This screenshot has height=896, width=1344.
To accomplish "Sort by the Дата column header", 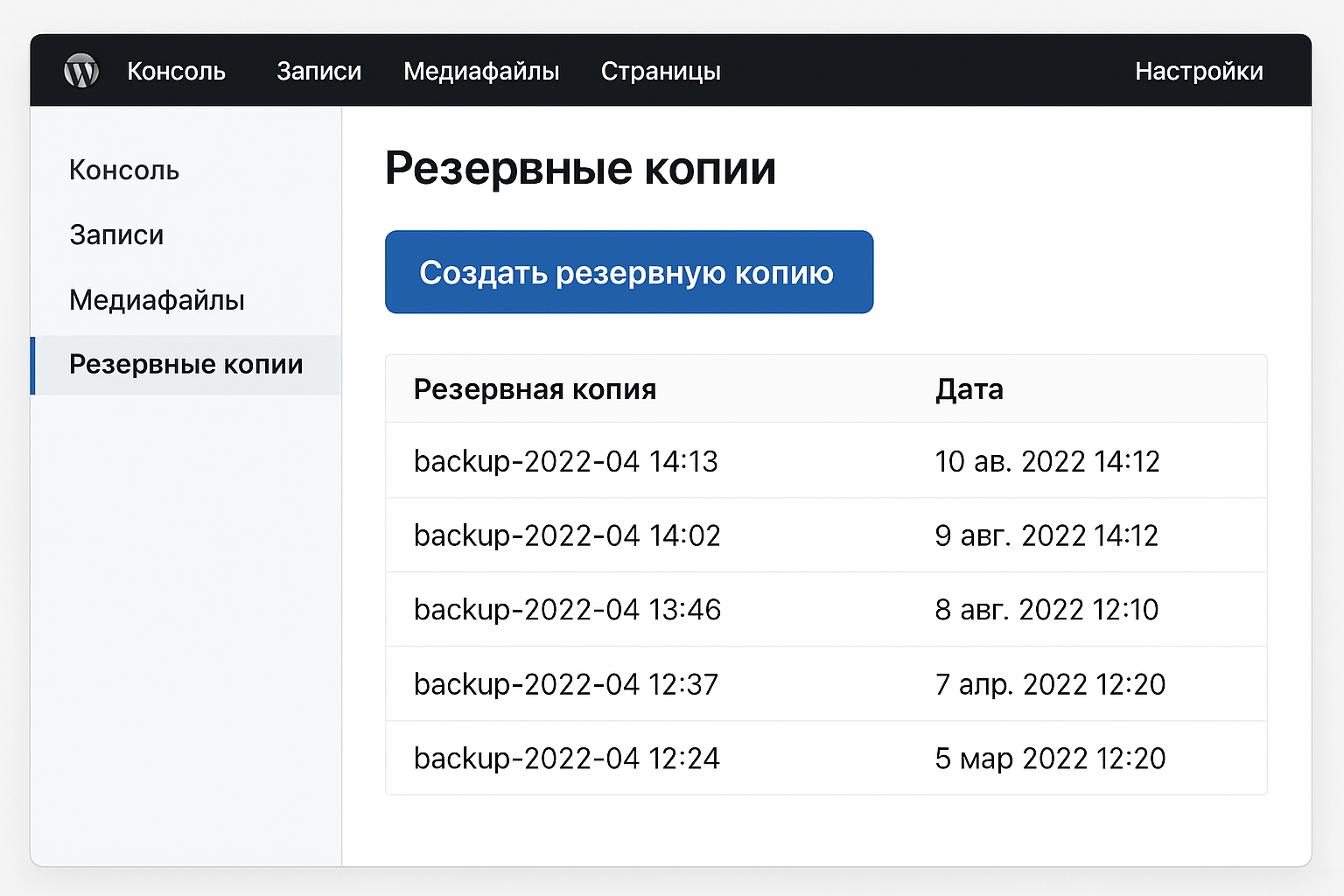I will (969, 389).
